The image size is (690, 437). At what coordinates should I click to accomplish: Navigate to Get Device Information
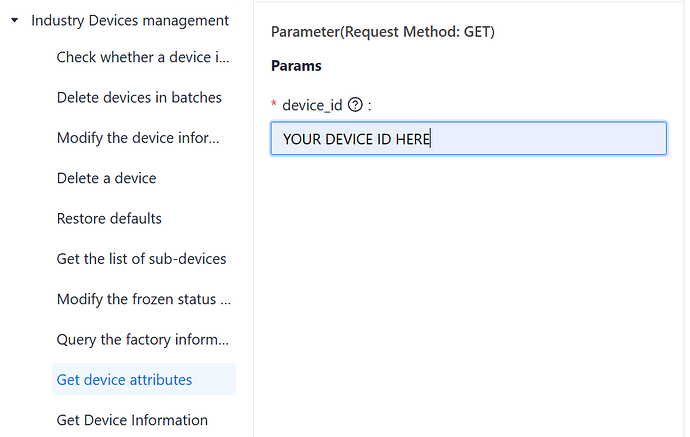pos(132,420)
